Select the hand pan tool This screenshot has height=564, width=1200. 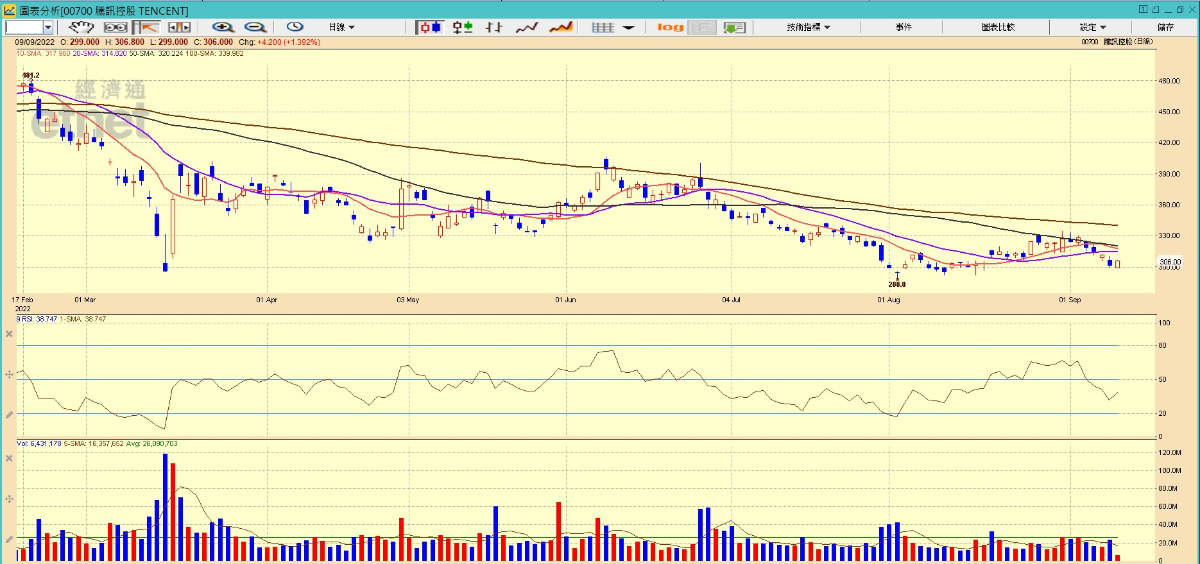point(82,27)
